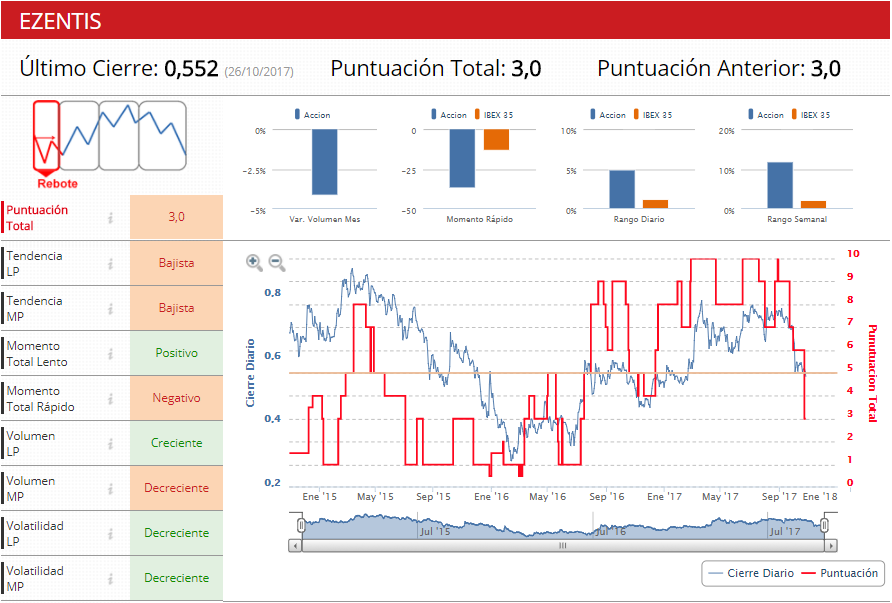Open info icon for Volumen LP

[111, 443]
